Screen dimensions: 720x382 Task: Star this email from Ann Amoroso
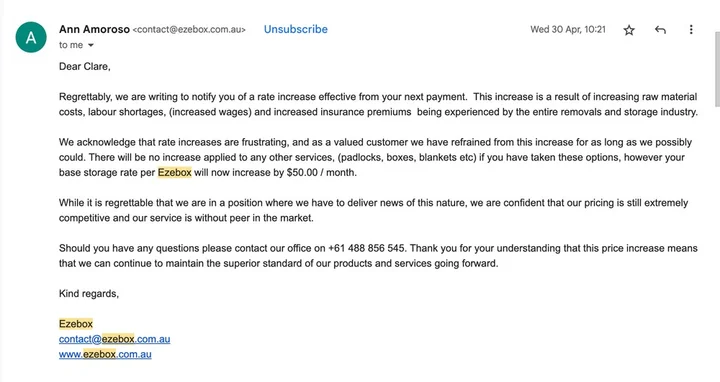click(629, 30)
